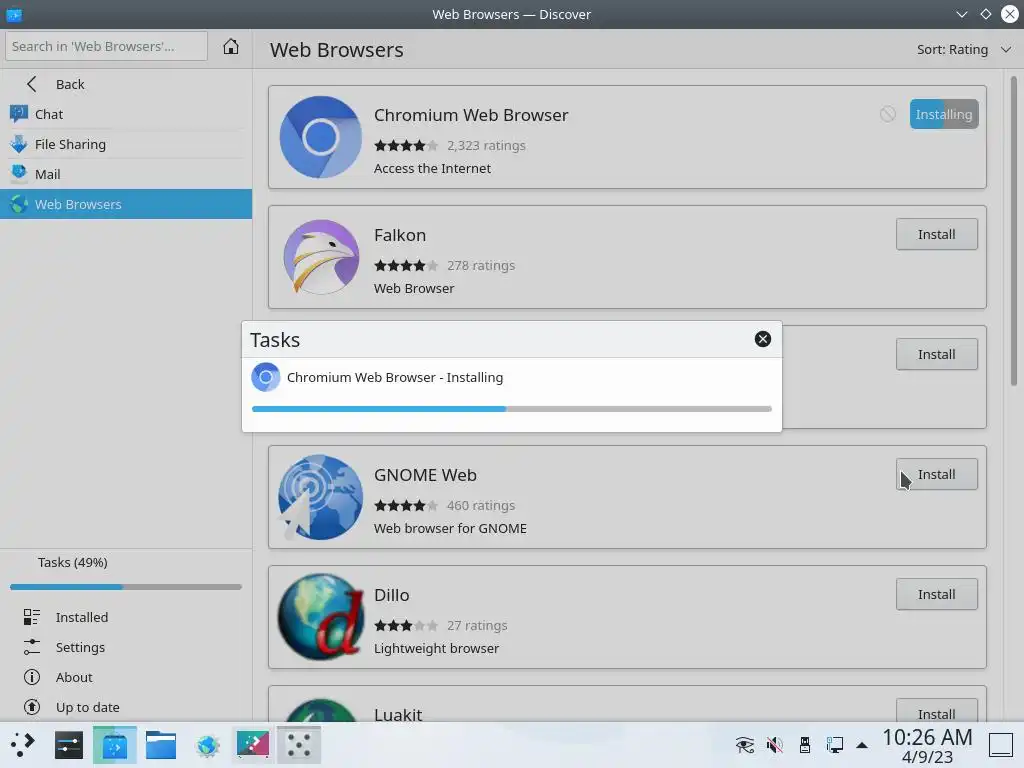Open the Chromium Web Browser app icon
1024x768 pixels.
tap(321, 137)
